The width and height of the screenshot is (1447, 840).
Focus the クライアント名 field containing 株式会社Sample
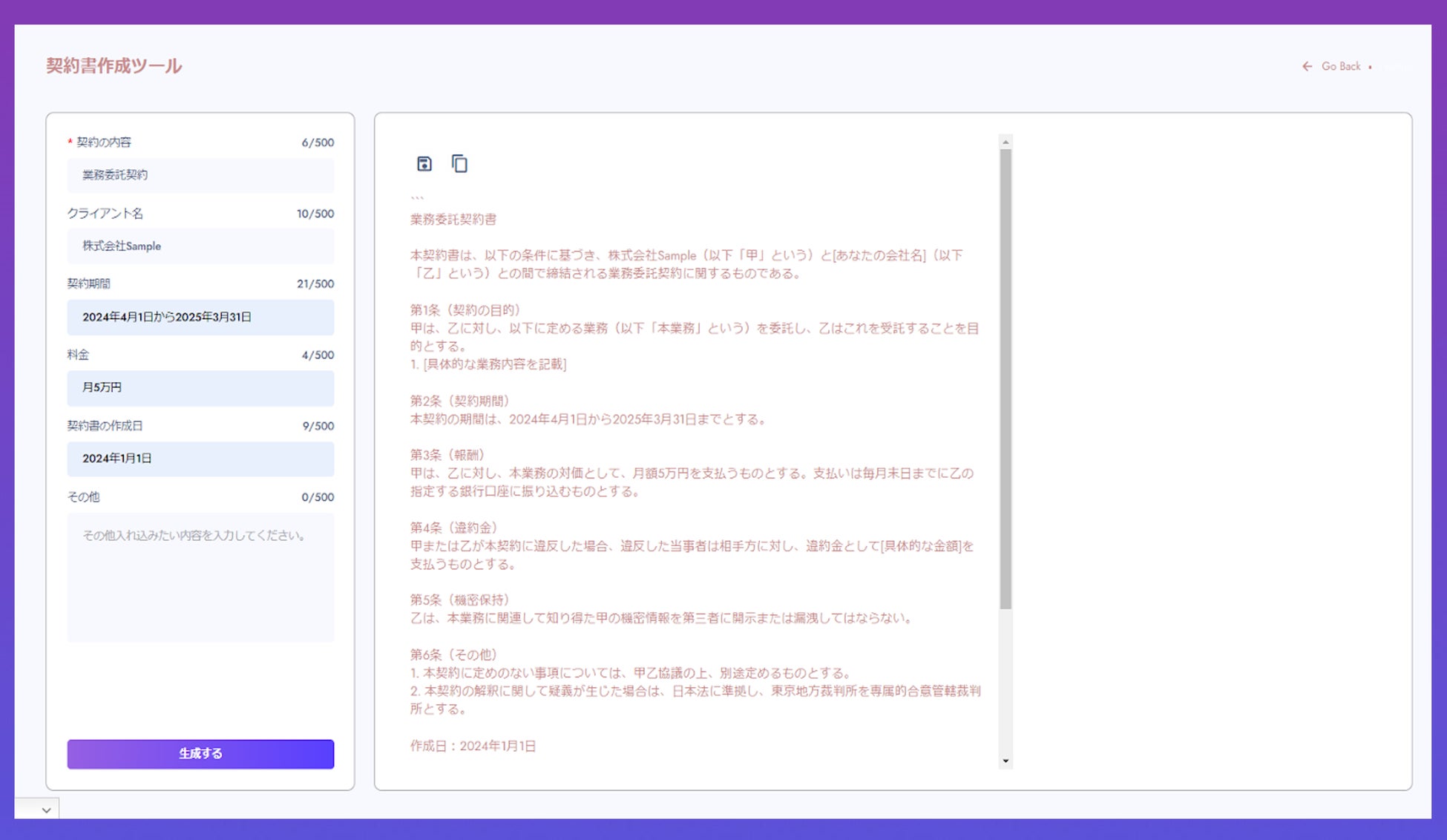click(x=200, y=246)
